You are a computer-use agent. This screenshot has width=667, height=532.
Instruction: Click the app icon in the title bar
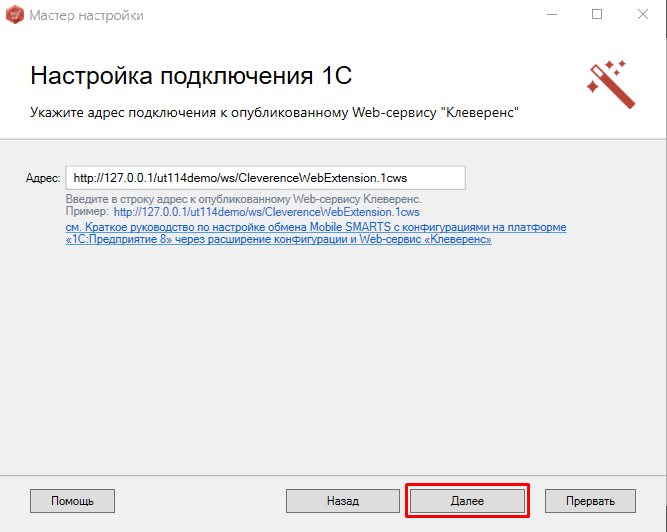point(14,15)
